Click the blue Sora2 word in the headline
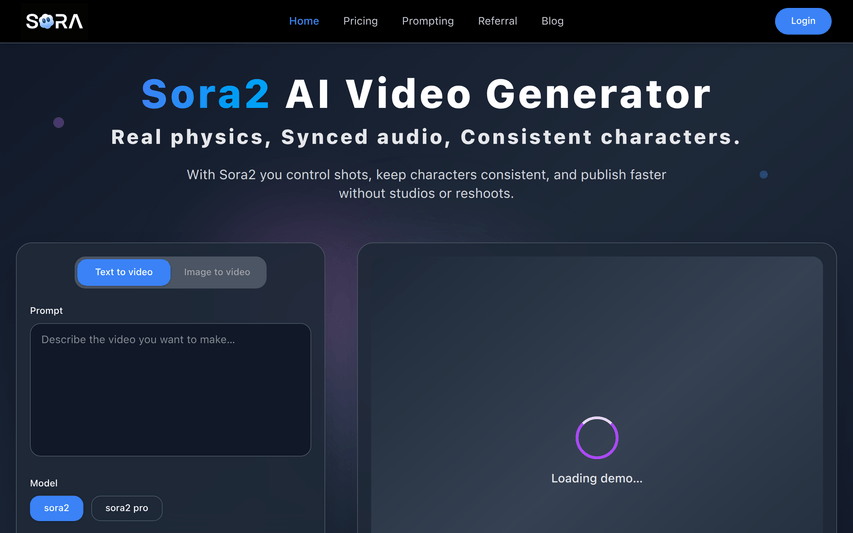853x533 pixels. pos(206,94)
